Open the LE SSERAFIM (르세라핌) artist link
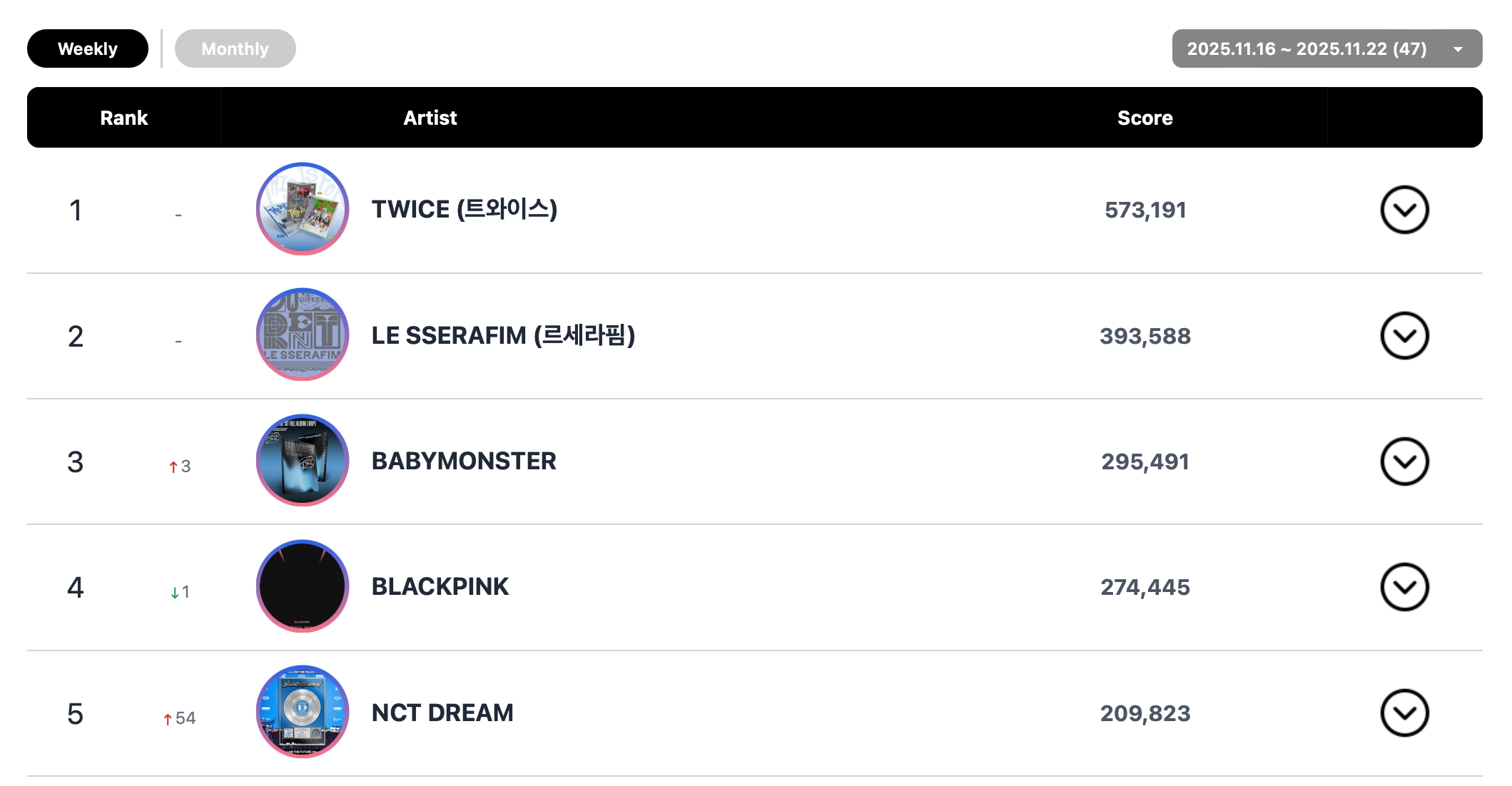 click(503, 335)
